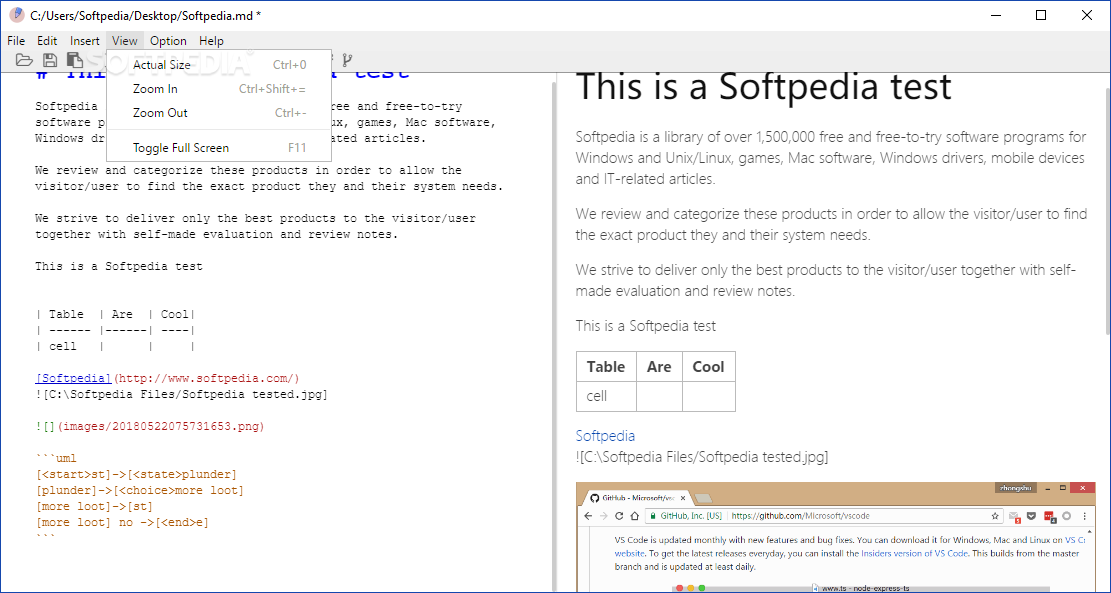Screen dimensions: 1111x593
Task: Click the (http://www.softpedia.com/) URL text
Action: [x=206, y=378]
